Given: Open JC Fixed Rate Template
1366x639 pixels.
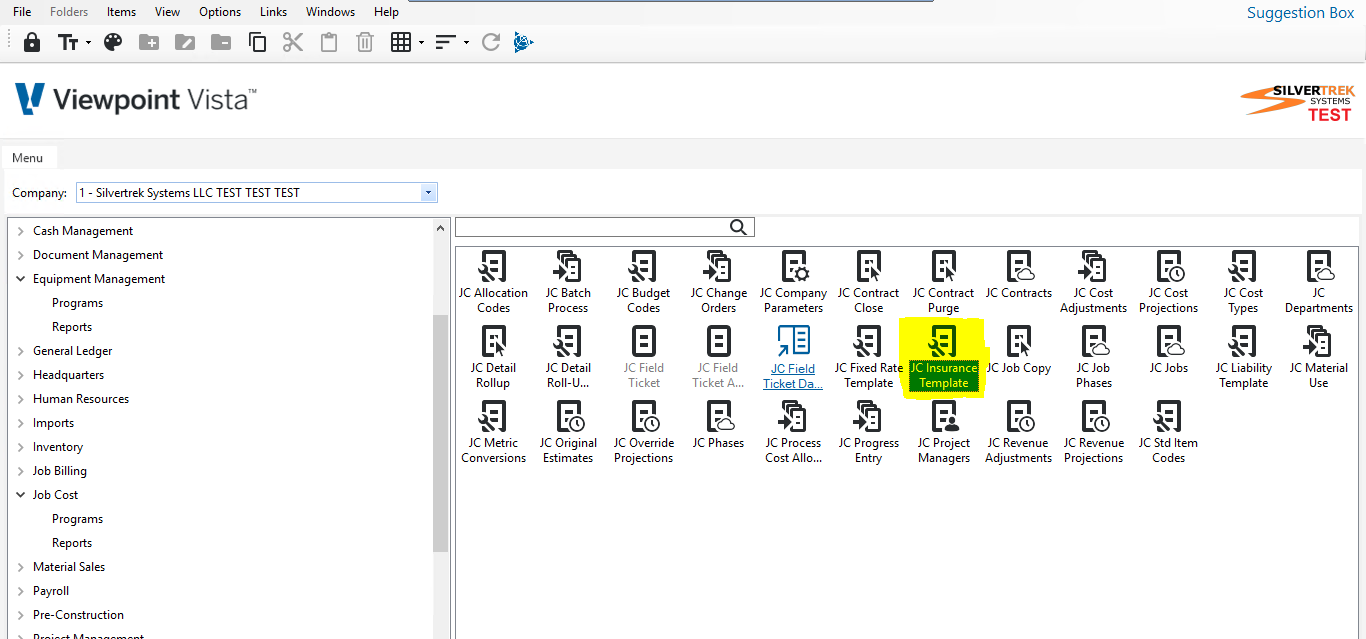Looking at the screenshot, I should tap(868, 357).
